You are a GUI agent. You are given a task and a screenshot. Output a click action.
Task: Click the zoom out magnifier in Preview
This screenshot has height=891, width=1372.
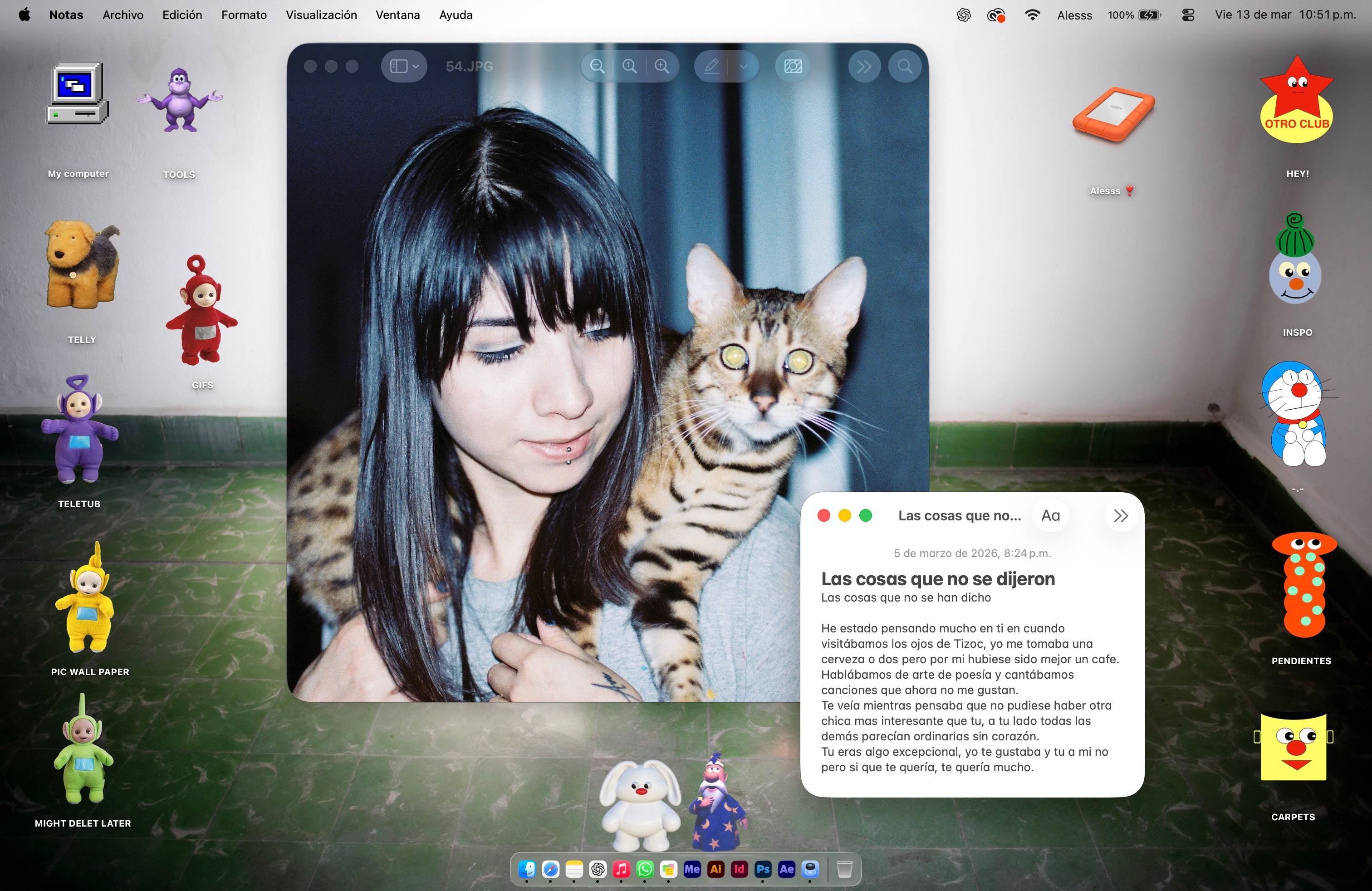point(597,66)
